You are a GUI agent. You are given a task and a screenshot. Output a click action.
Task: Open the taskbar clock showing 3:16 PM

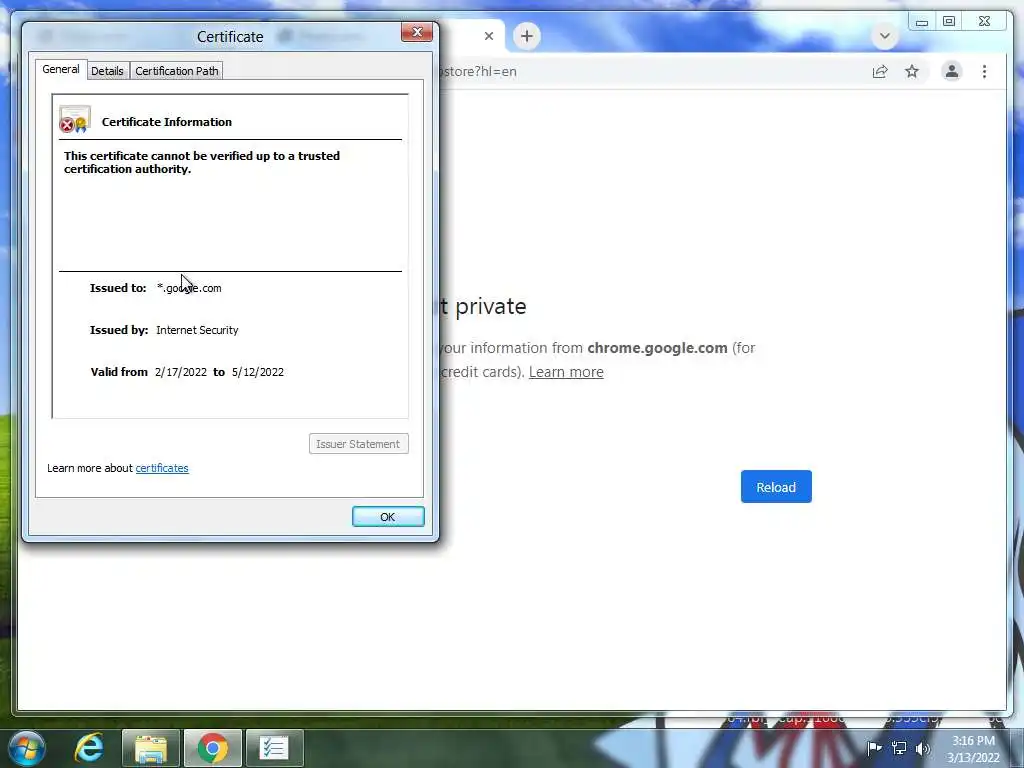973,749
